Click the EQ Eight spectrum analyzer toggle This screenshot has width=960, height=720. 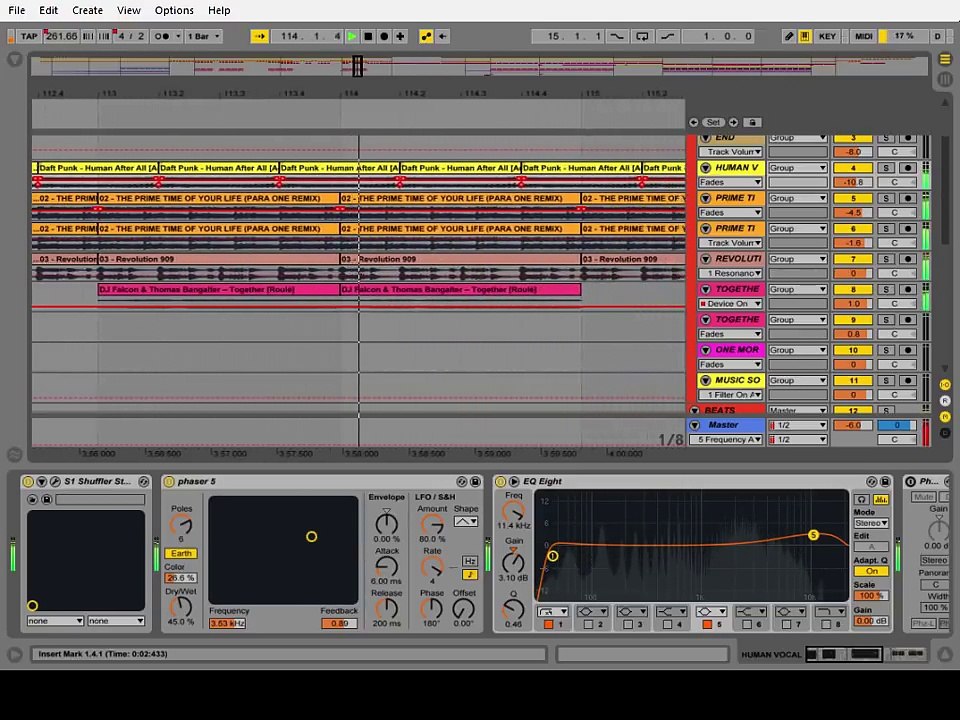[x=880, y=500]
